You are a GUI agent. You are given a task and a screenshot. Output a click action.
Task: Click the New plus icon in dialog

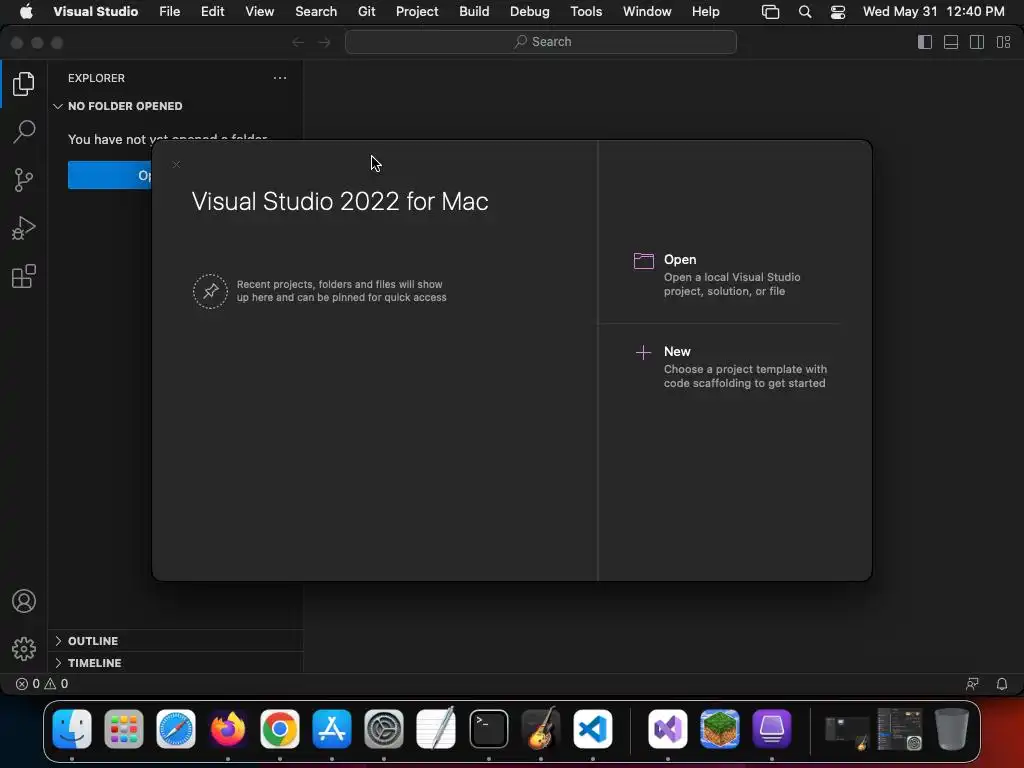coord(643,353)
